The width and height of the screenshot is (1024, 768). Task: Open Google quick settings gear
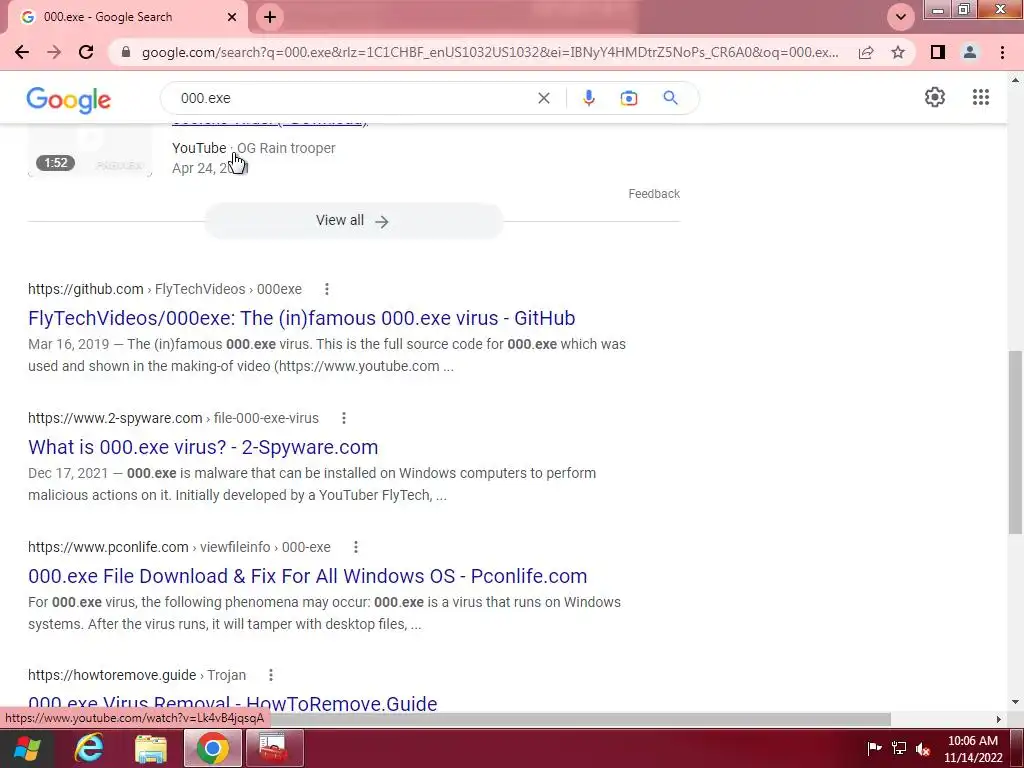935,97
